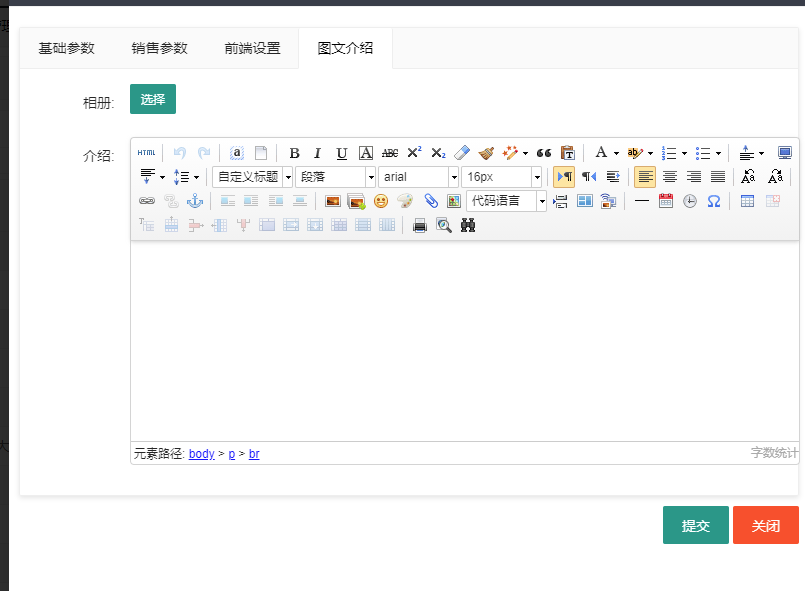Open search and replace with the binoculars icon
The width and height of the screenshot is (805, 591).
point(468,224)
